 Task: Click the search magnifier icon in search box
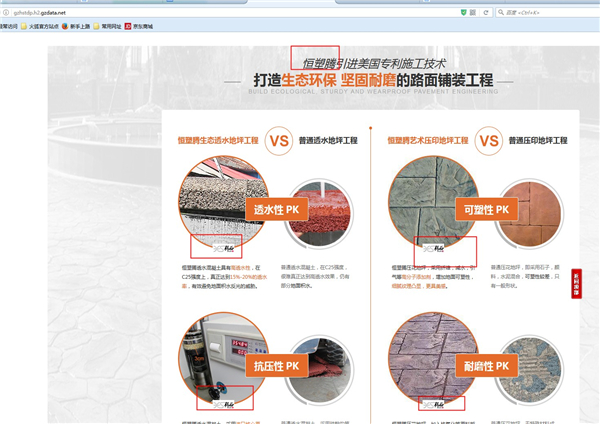500,11
